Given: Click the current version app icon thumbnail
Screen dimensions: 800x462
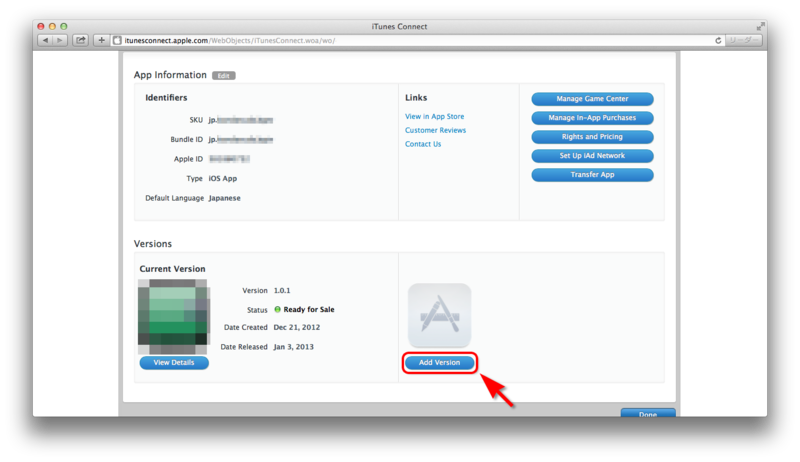Looking at the screenshot, I should pos(173,316).
